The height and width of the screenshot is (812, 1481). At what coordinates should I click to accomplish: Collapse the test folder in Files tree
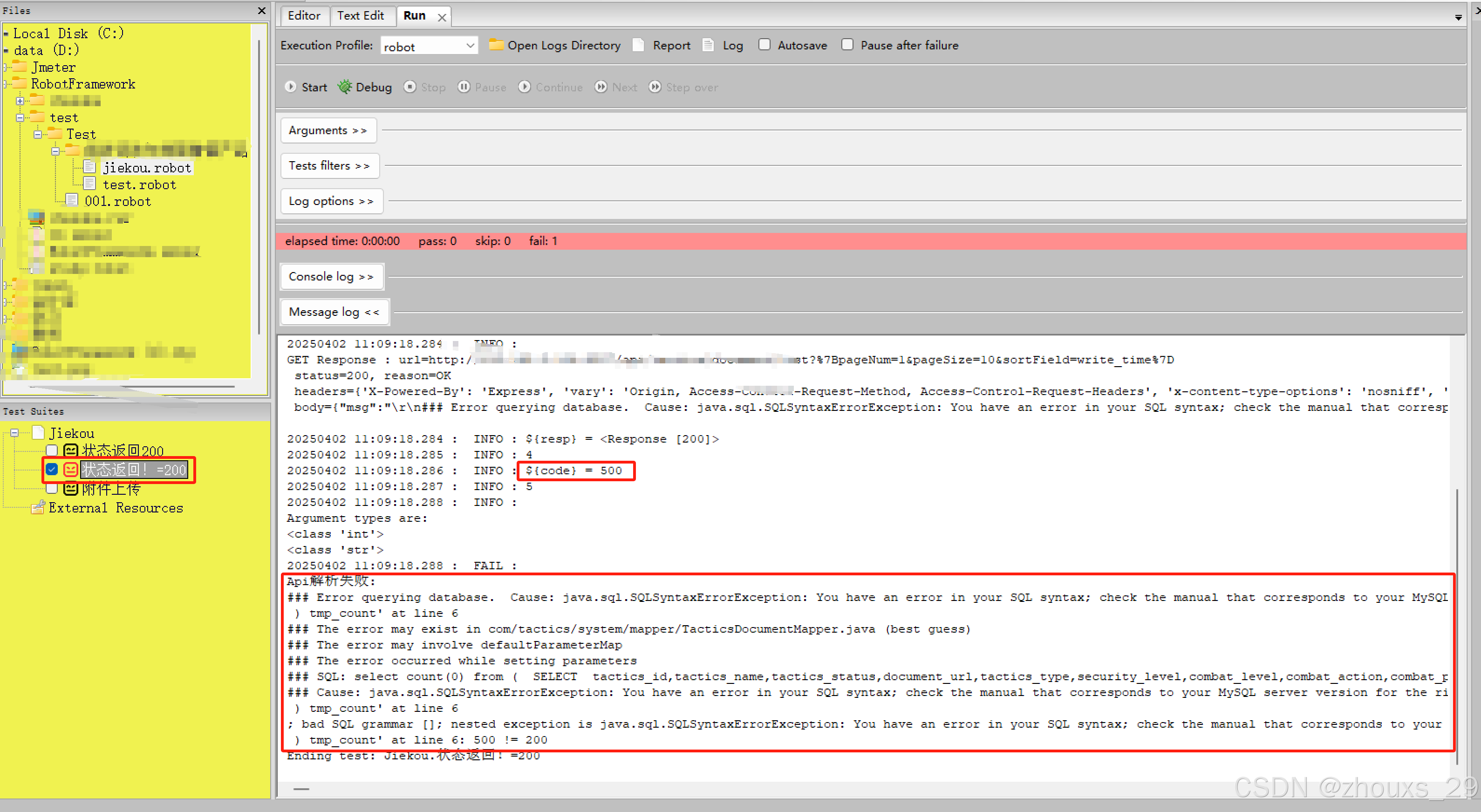coord(20,118)
